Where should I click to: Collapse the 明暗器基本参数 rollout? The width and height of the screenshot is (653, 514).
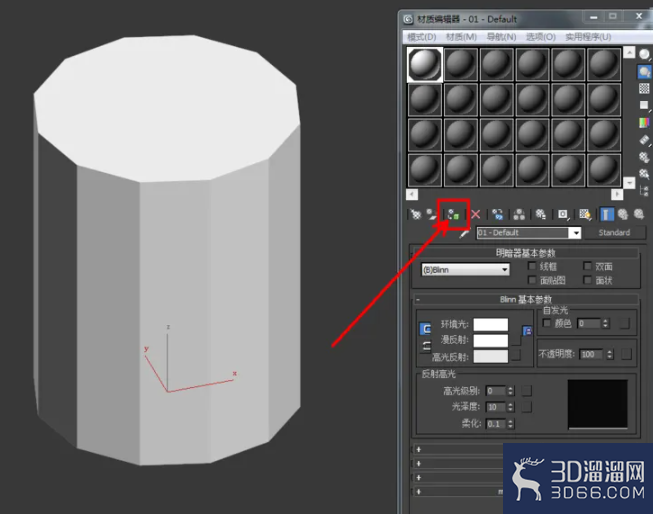pos(525,253)
